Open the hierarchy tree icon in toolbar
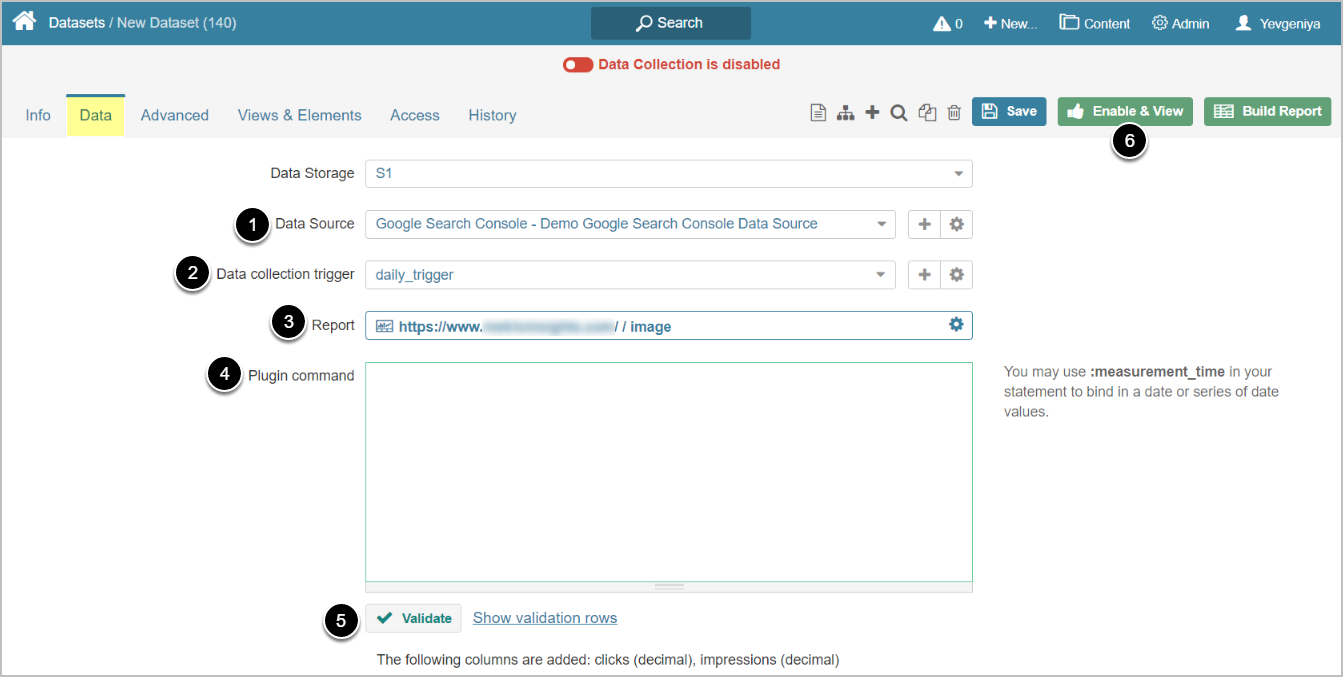Screen dimensions: 1343x677 pos(845,113)
